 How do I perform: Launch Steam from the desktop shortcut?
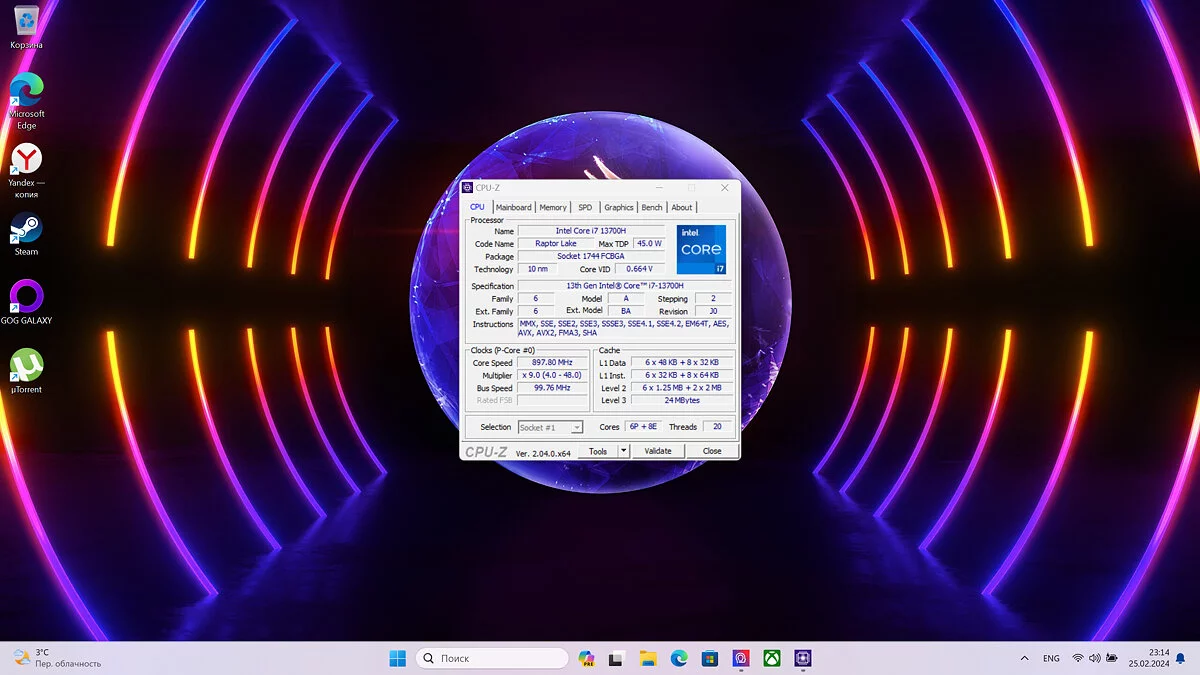tap(27, 228)
